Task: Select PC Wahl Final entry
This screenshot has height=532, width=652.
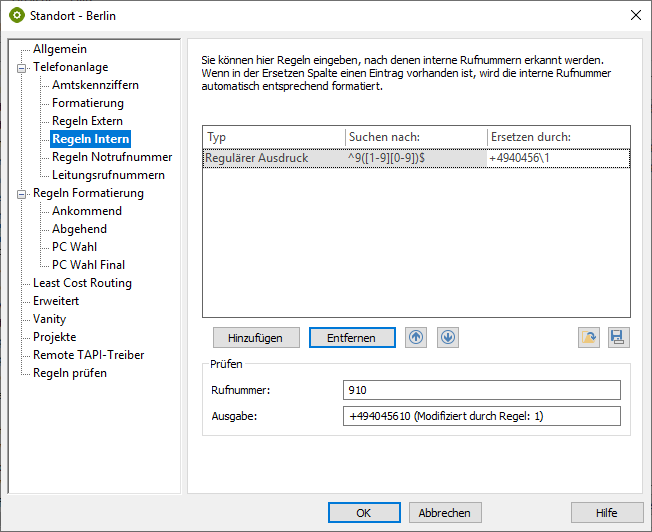Action: (x=88, y=265)
